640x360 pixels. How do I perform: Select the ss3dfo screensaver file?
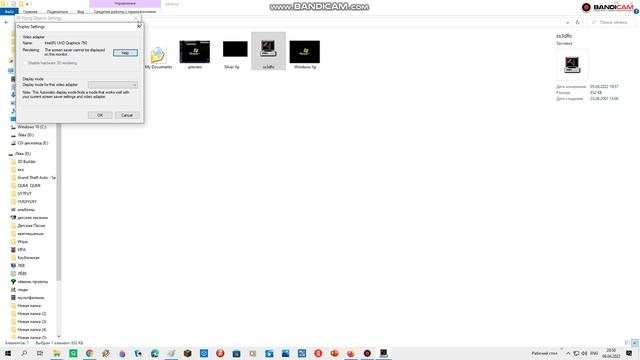click(x=268, y=51)
